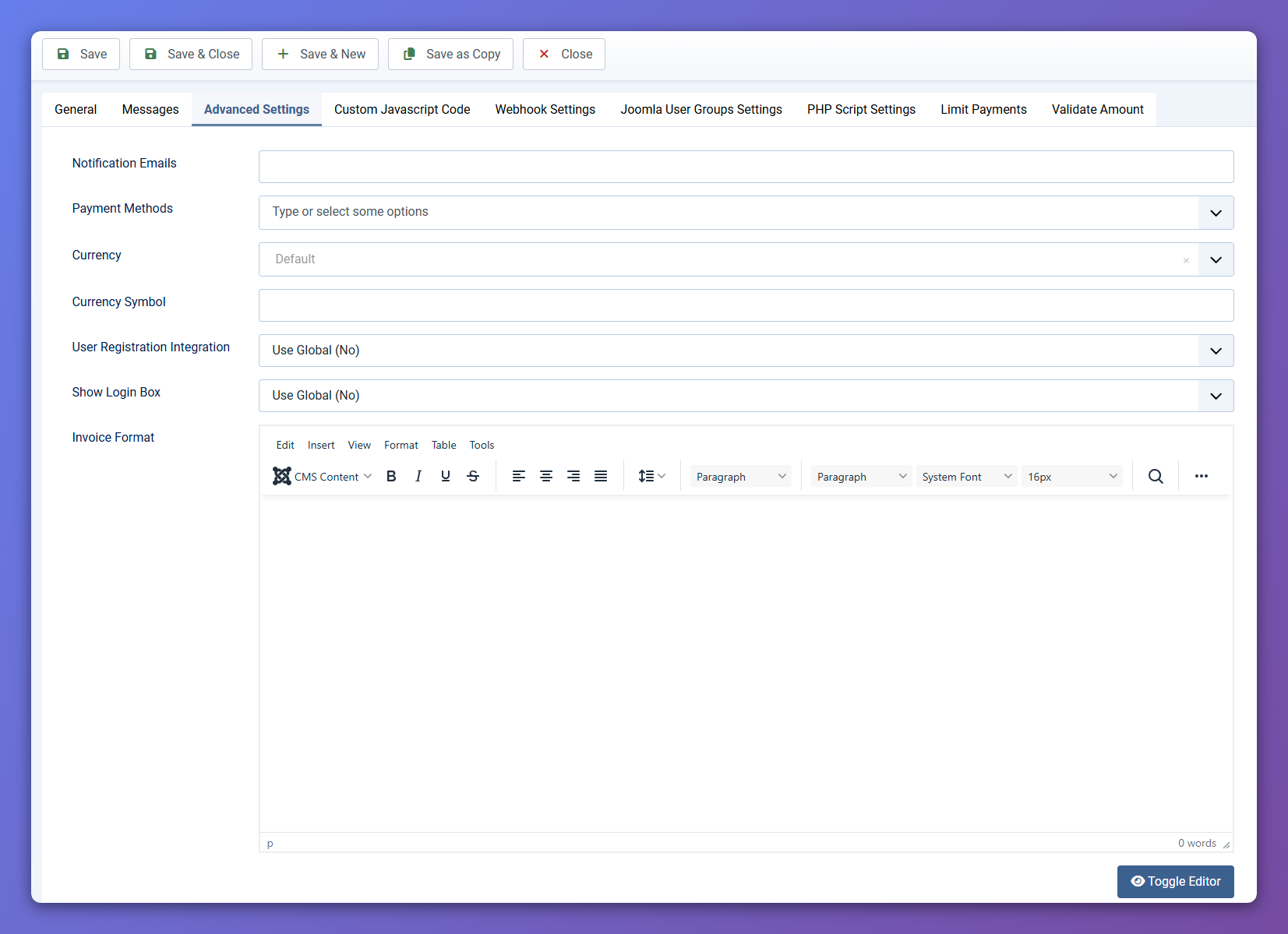Switch to the Webhook Settings tab
This screenshot has width=1288, height=934.
(x=545, y=110)
